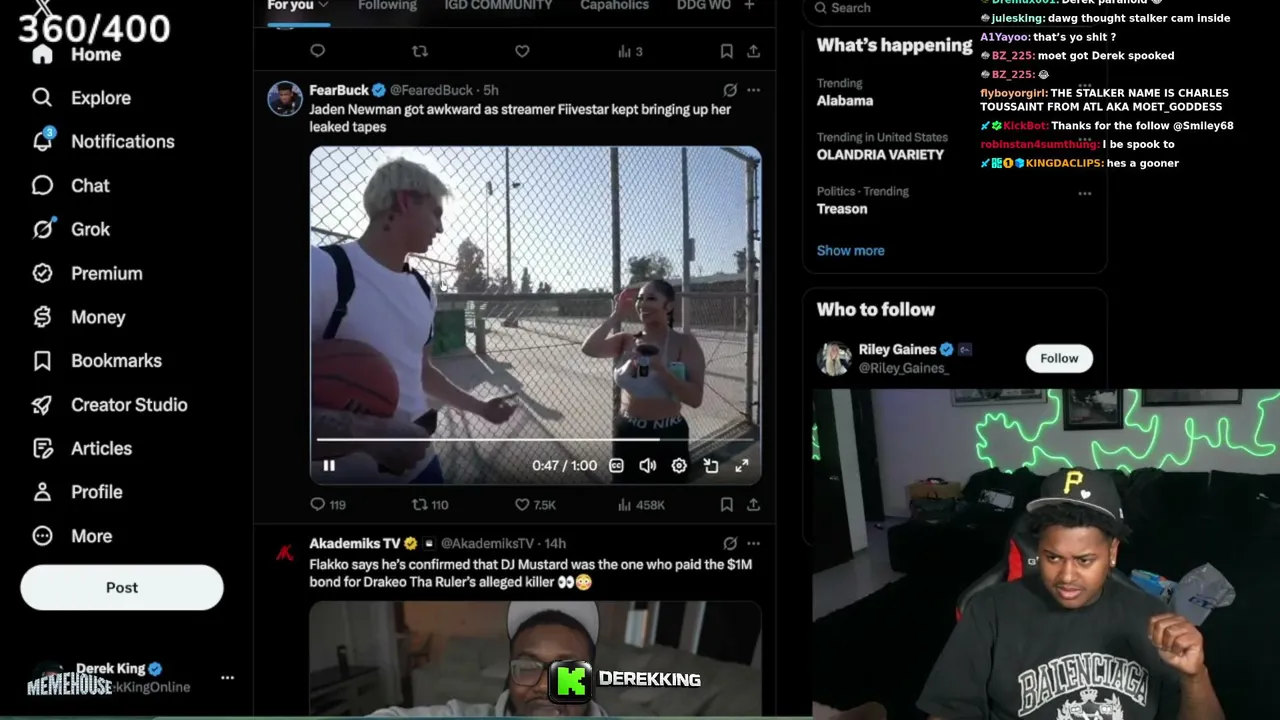
Task: Open Money in the sidebar
Action: [78, 317]
